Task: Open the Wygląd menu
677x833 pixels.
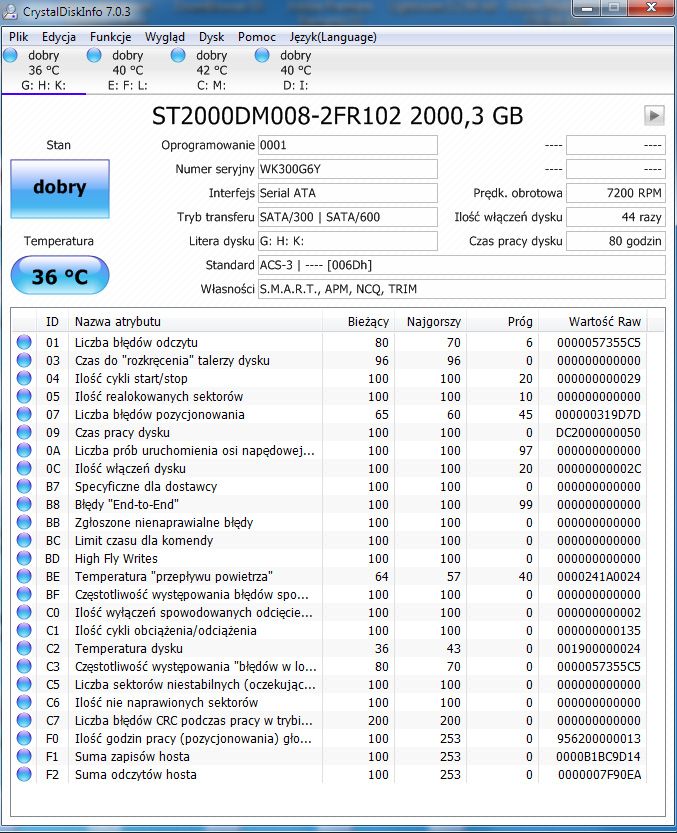Action: 165,37
